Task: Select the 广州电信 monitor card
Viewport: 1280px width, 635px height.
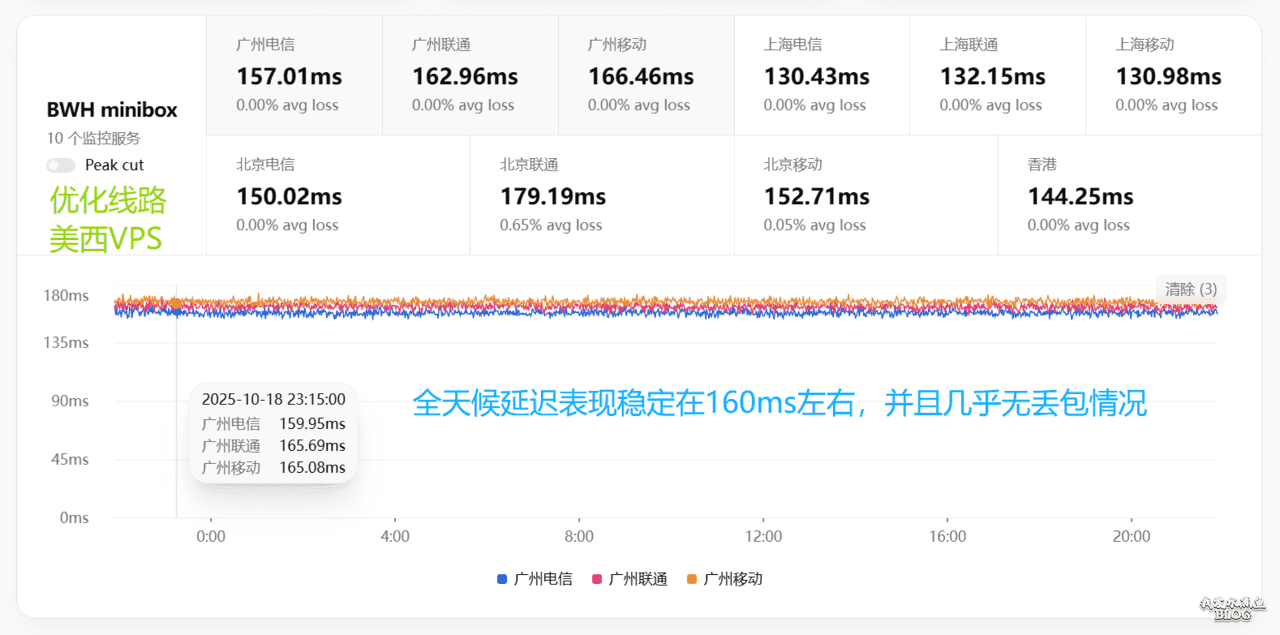Action: pyautogui.click(x=294, y=75)
